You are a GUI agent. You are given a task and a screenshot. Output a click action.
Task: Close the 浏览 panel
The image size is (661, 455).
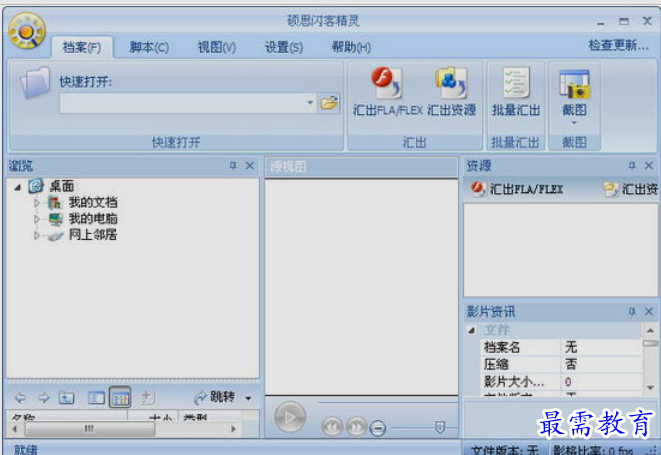pos(250,165)
